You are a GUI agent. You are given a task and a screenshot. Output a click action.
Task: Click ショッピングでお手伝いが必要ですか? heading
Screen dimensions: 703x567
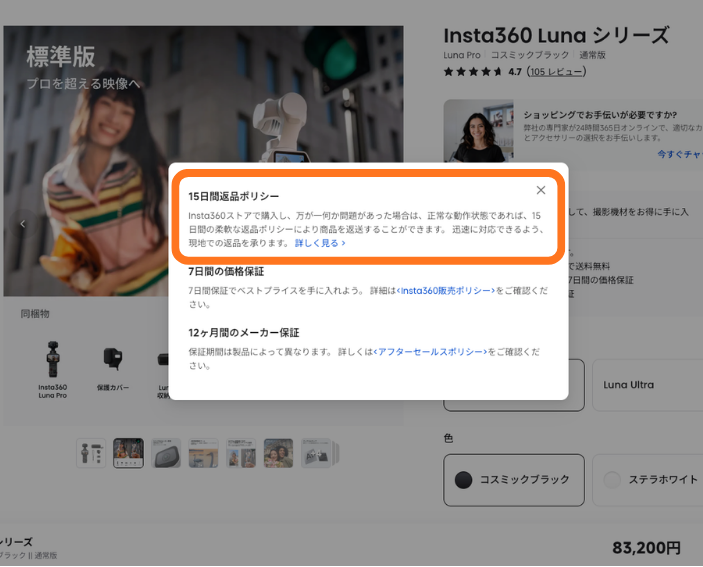pyautogui.click(x=600, y=115)
